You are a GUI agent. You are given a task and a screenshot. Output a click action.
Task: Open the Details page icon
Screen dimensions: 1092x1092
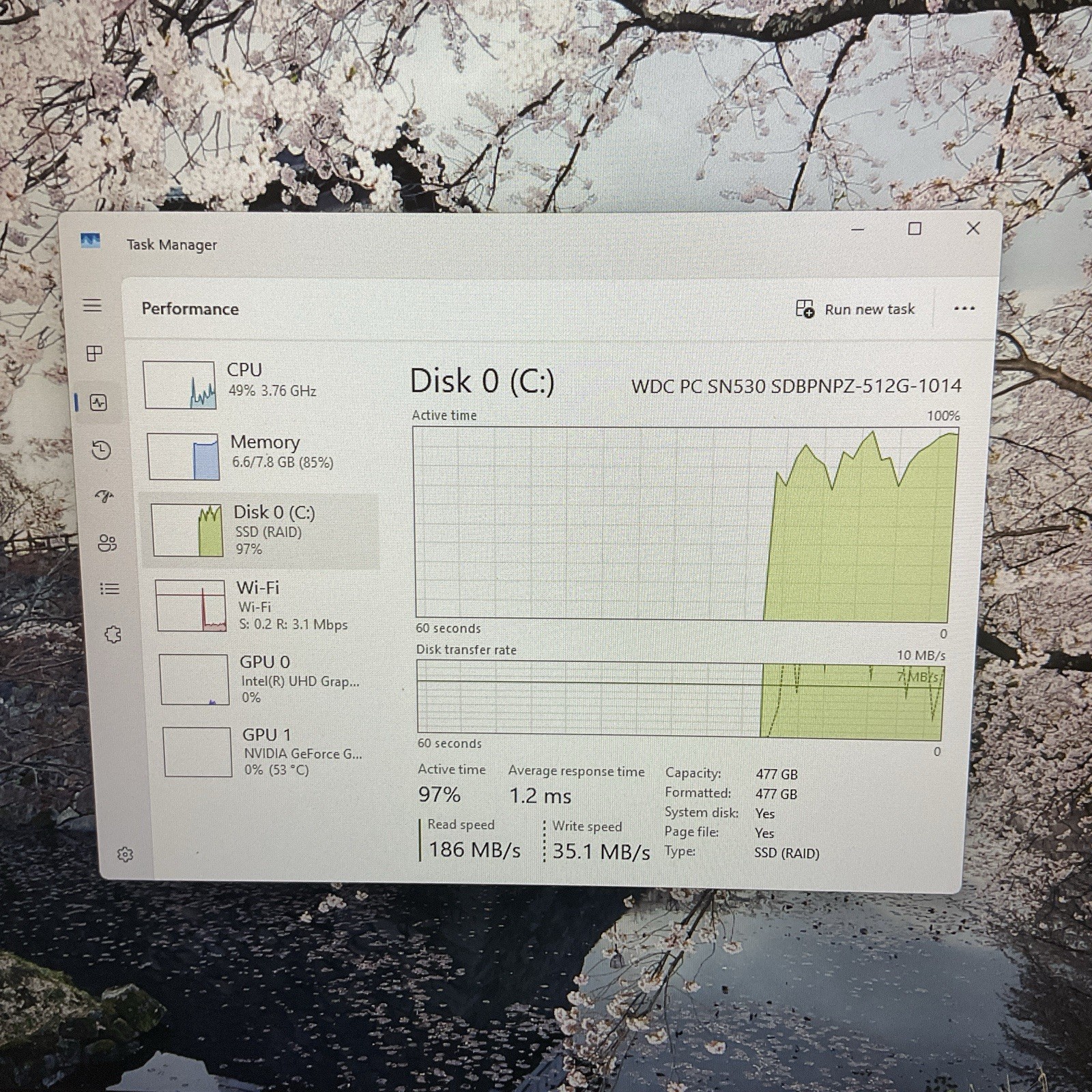coord(110,588)
